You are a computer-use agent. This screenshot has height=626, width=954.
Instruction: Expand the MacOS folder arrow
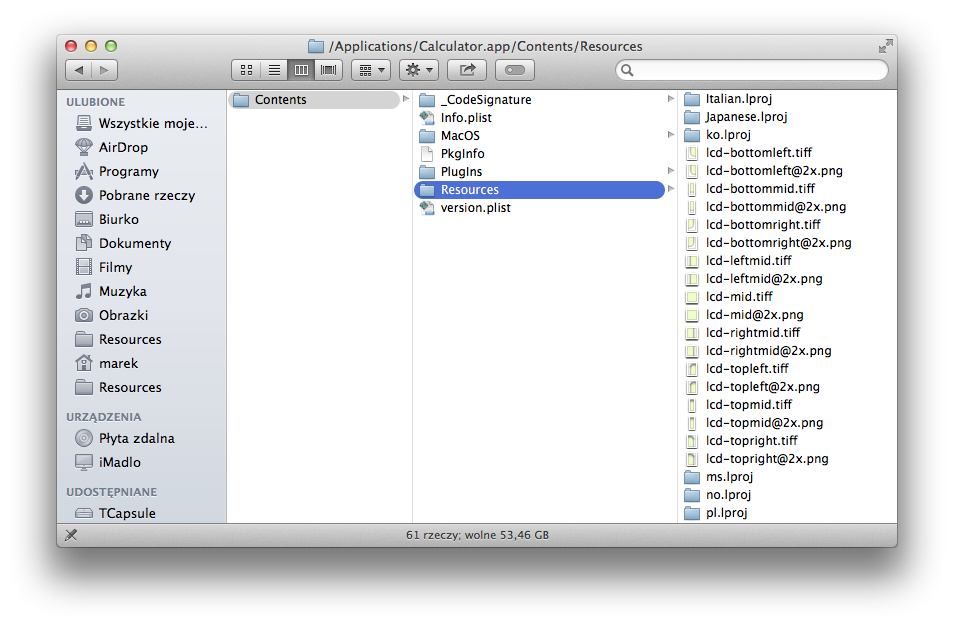670,135
